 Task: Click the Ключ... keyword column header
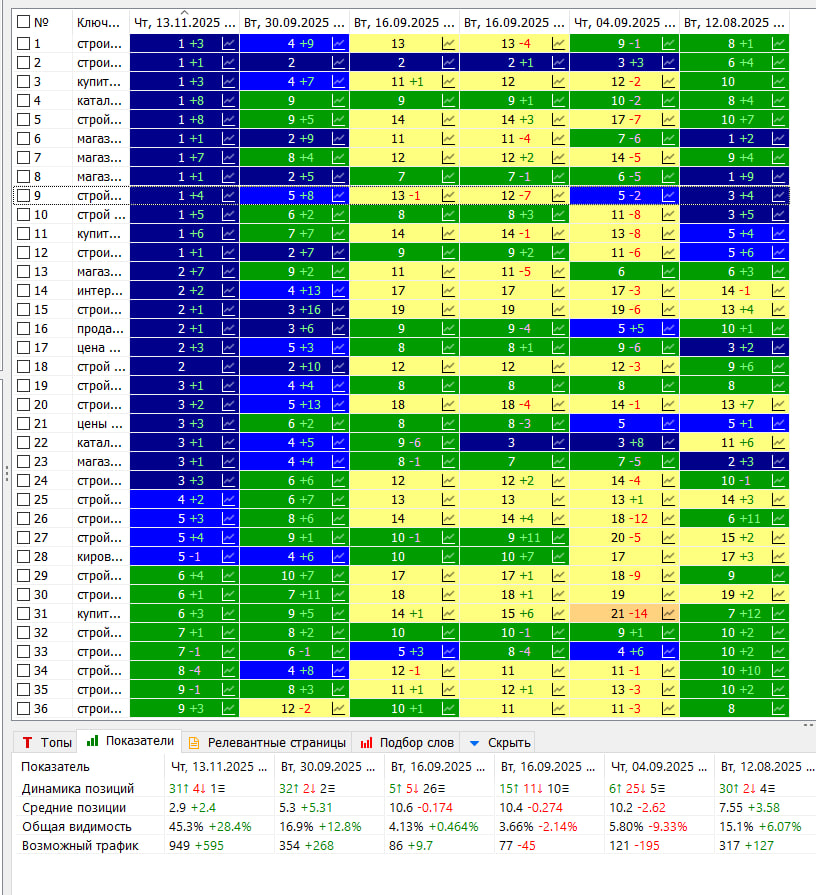coord(99,22)
